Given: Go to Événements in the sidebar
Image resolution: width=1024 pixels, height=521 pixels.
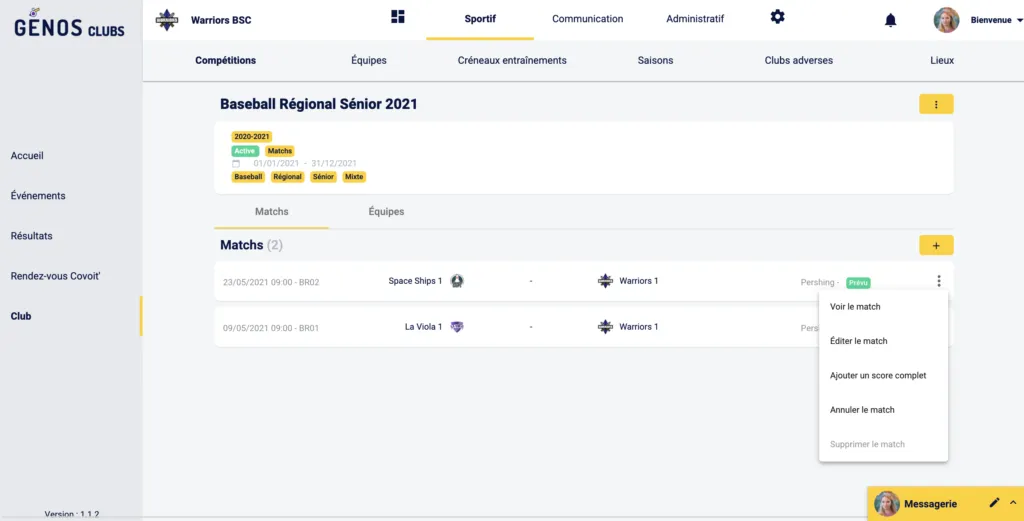Looking at the screenshot, I should [38, 196].
